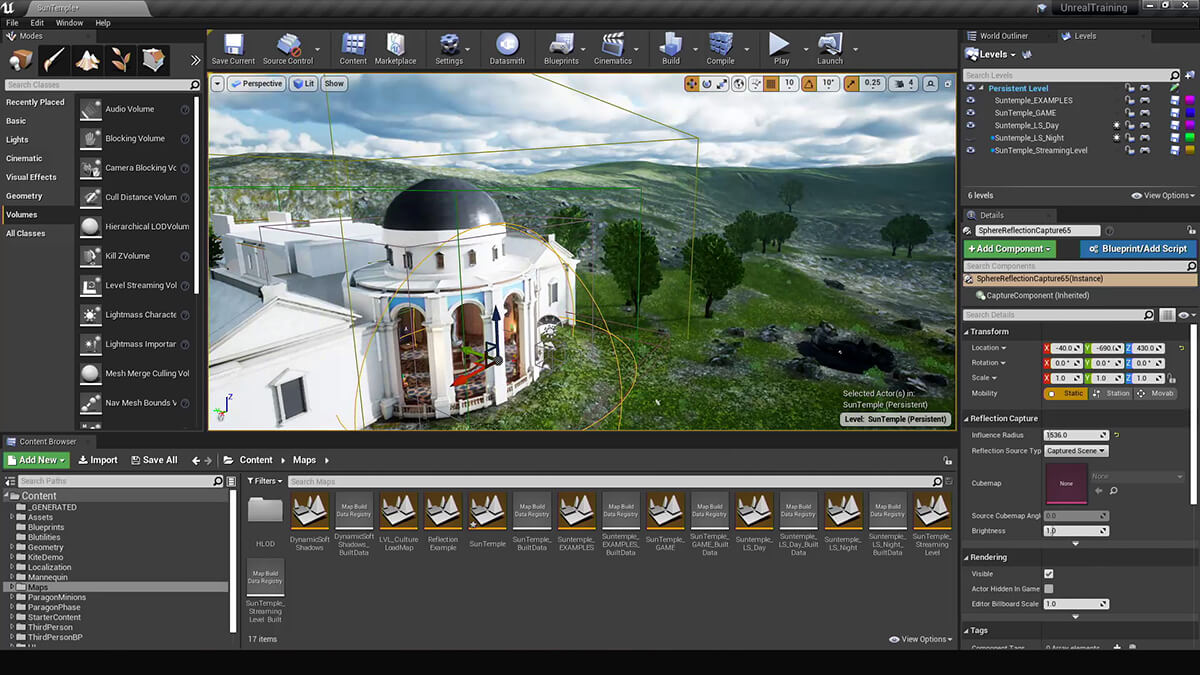Screen dimensions: 1200x675
Task: Open the Add Component dropdown
Action: pos(1009,248)
